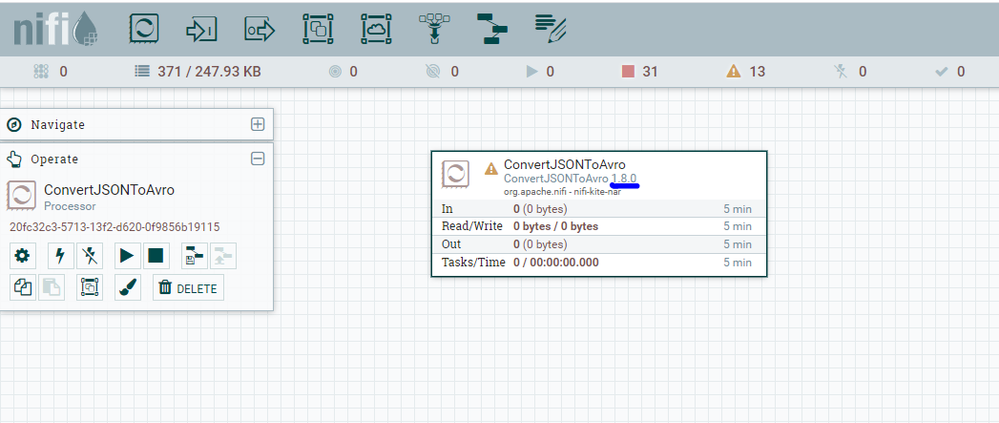Disable the selected component
The height and width of the screenshot is (423, 999).
90,255
